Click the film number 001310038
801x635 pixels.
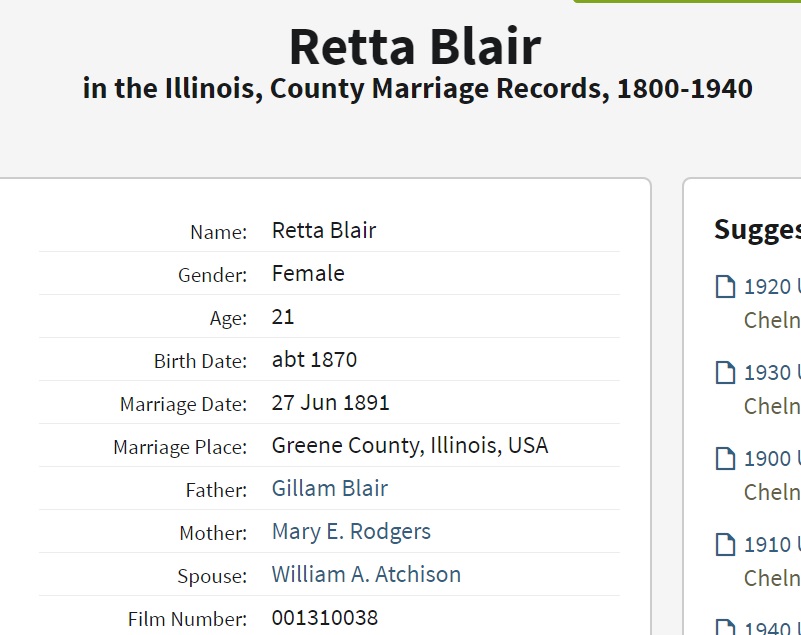pos(324,618)
